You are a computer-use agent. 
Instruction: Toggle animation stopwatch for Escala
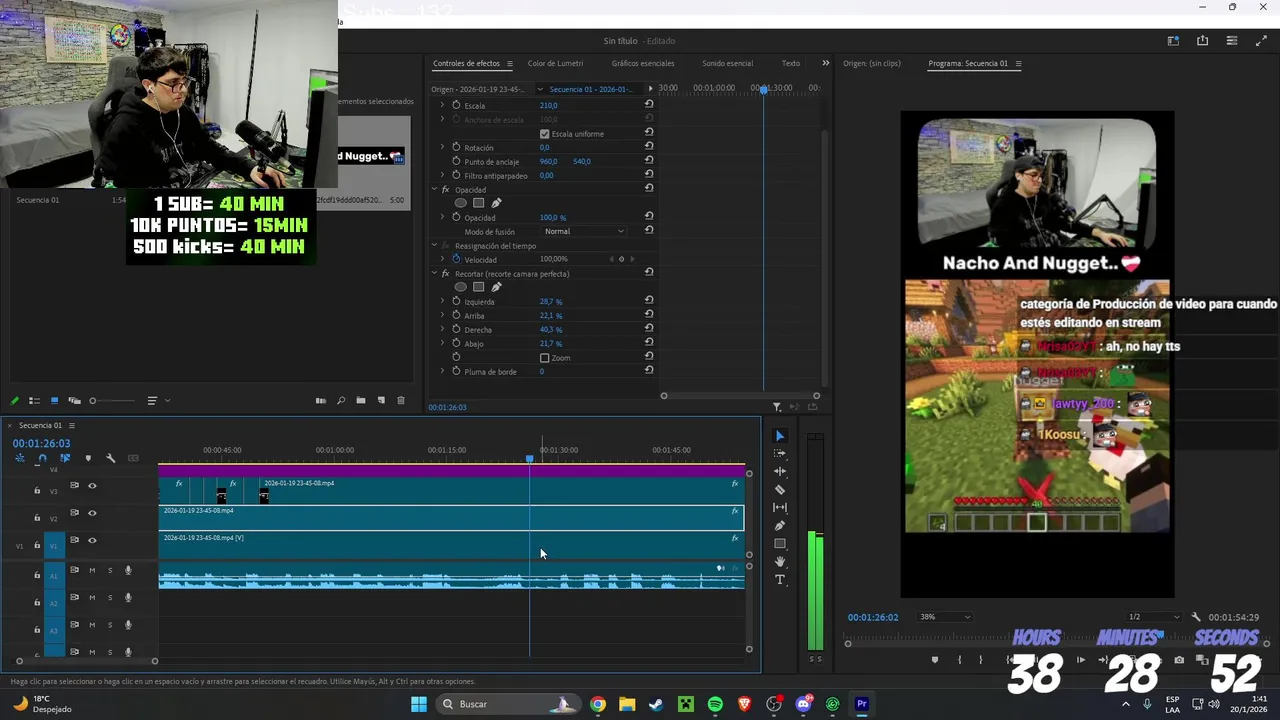pyautogui.click(x=456, y=105)
